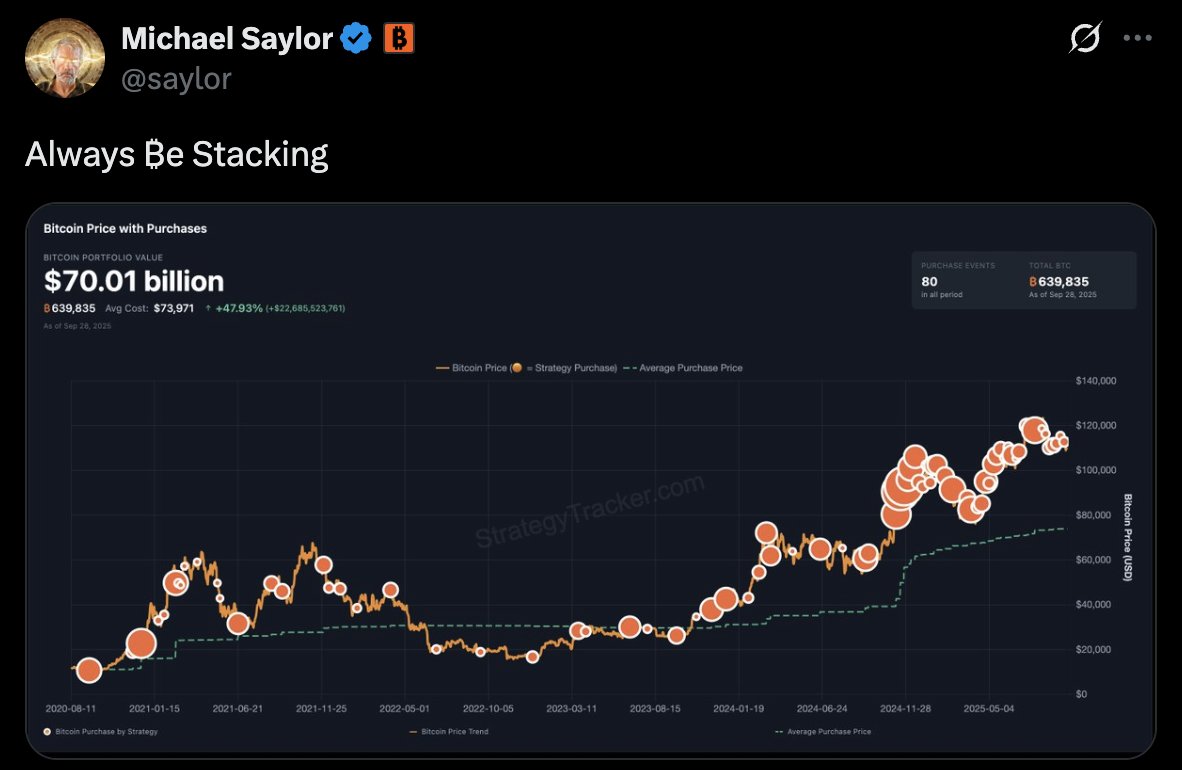Click the Grok slash-circle icon
The height and width of the screenshot is (770, 1182).
[x=1085, y=39]
